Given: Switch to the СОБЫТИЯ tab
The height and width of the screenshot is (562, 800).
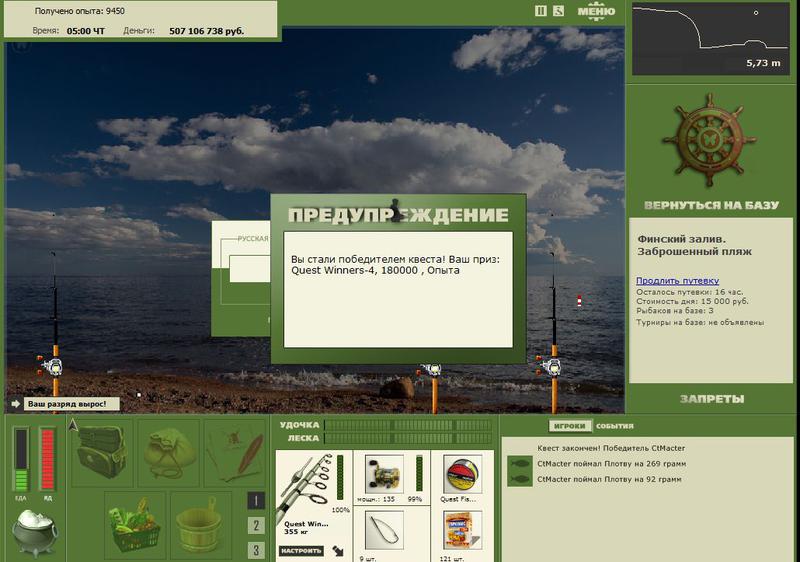Looking at the screenshot, I should 615,426.
